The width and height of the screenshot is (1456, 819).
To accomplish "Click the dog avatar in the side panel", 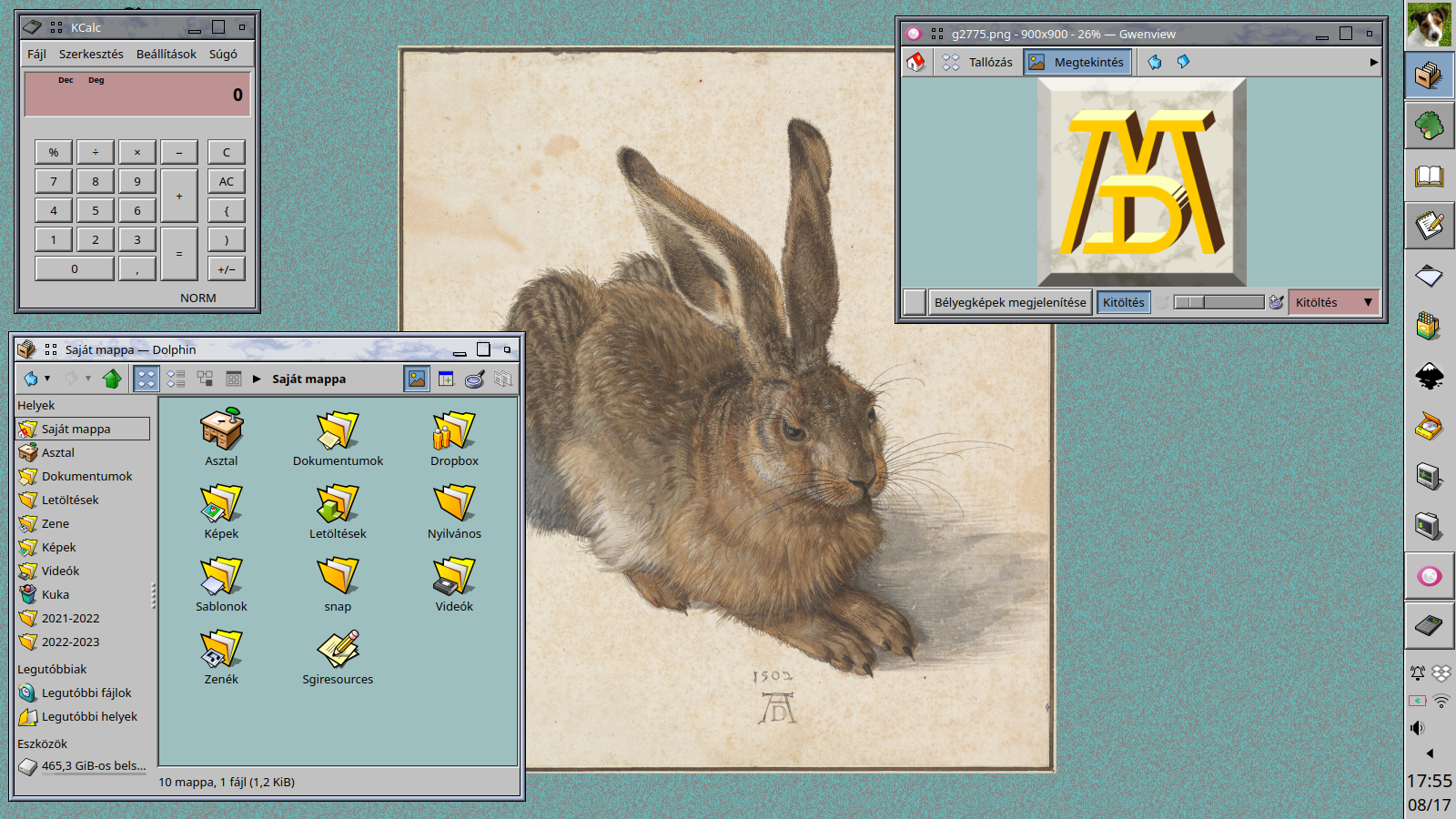I will (1430, 25).
